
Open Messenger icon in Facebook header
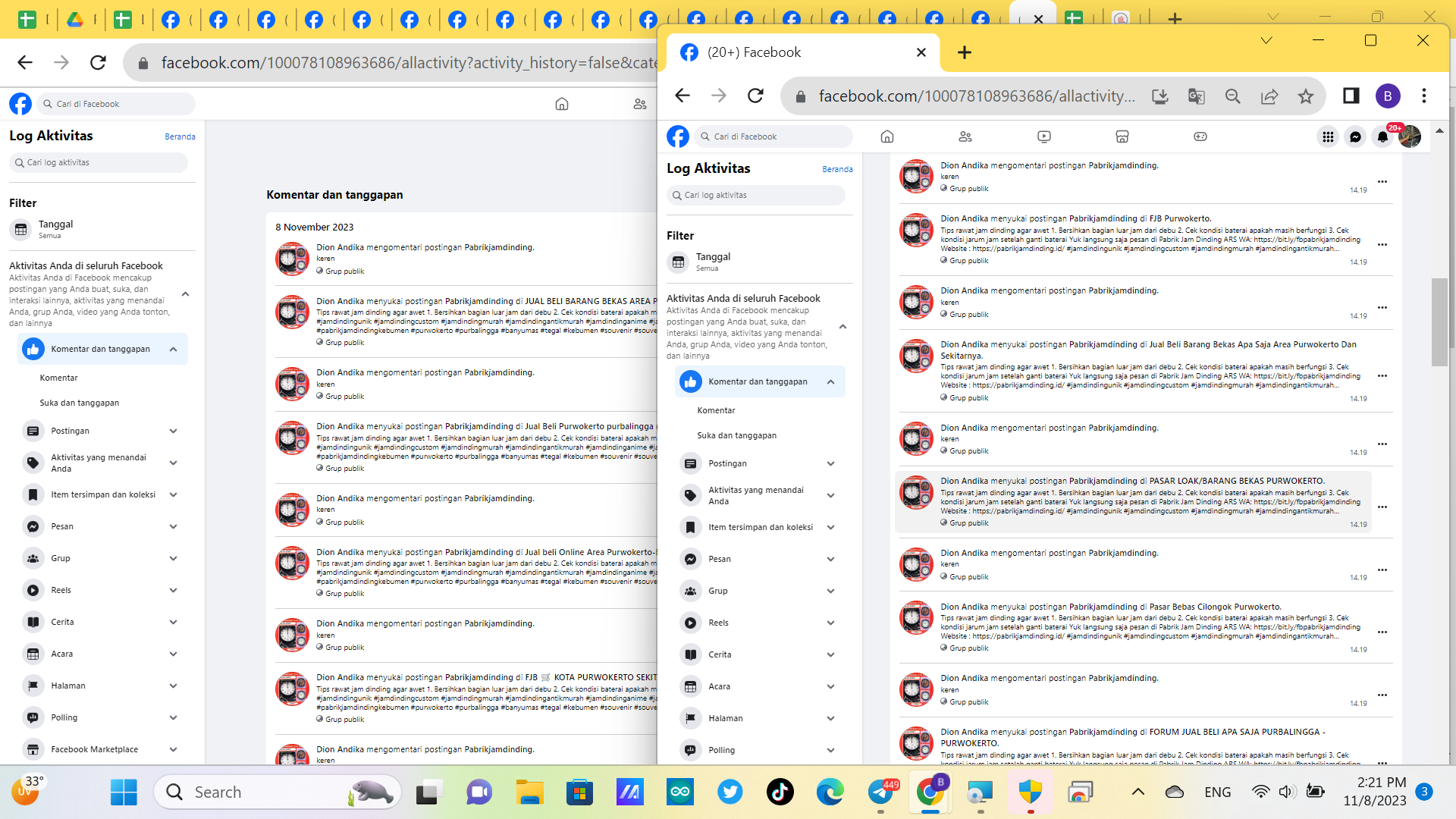coord(1355,136)
